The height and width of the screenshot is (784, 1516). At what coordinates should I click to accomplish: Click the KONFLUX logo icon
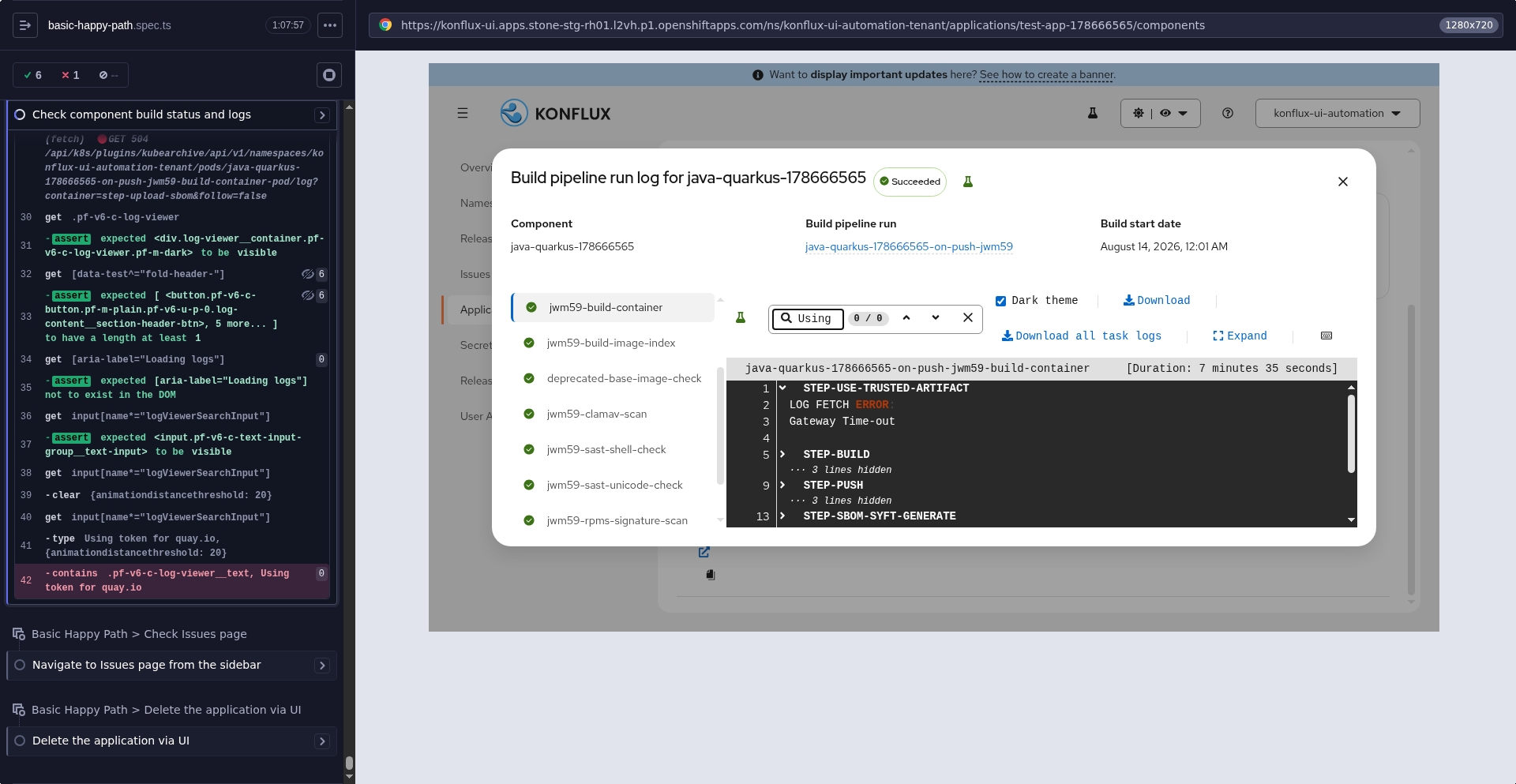pyautogui.click(x=514, y=113)
